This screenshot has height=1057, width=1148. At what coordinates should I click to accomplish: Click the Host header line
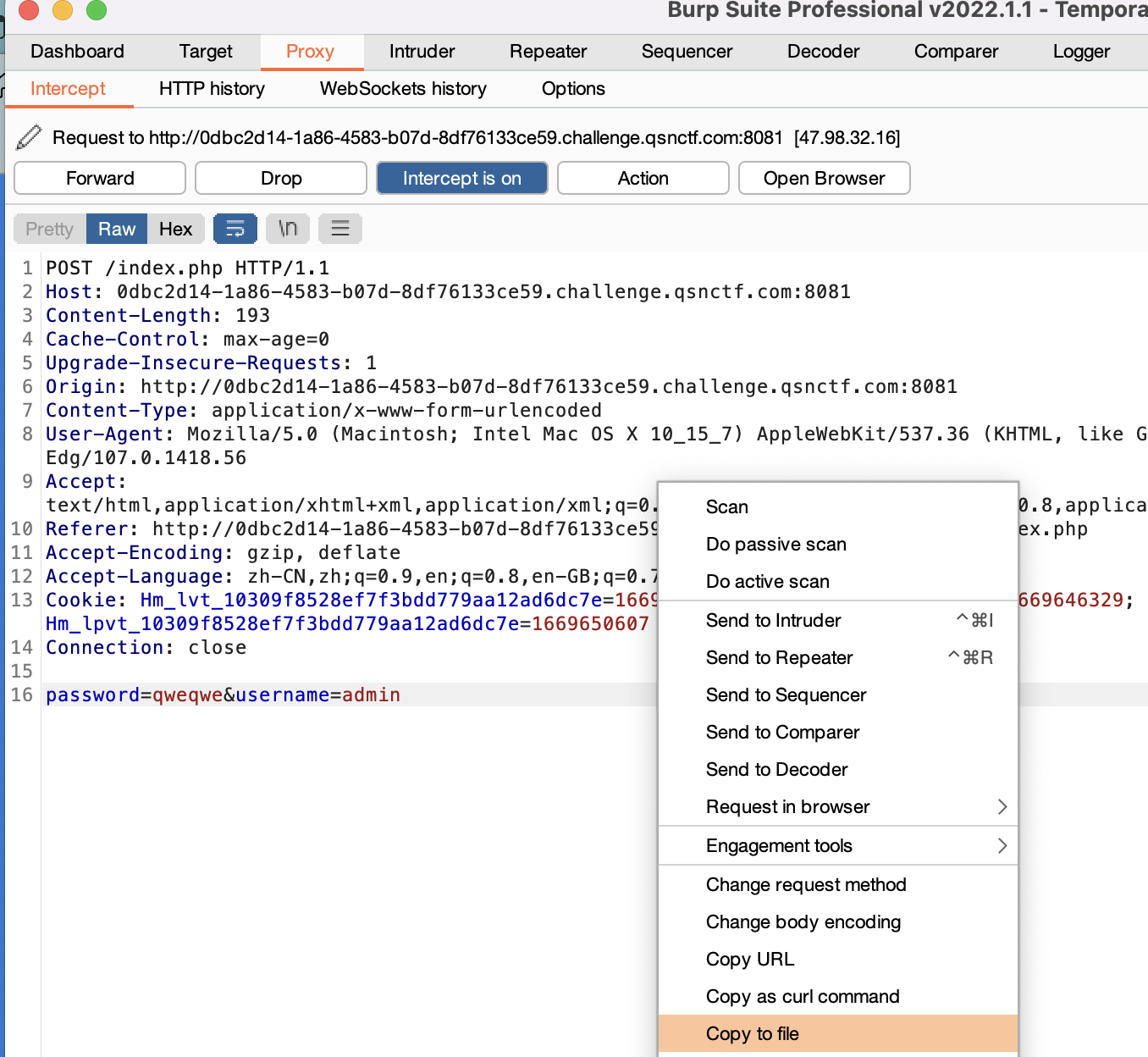click(x=448, y=291)
